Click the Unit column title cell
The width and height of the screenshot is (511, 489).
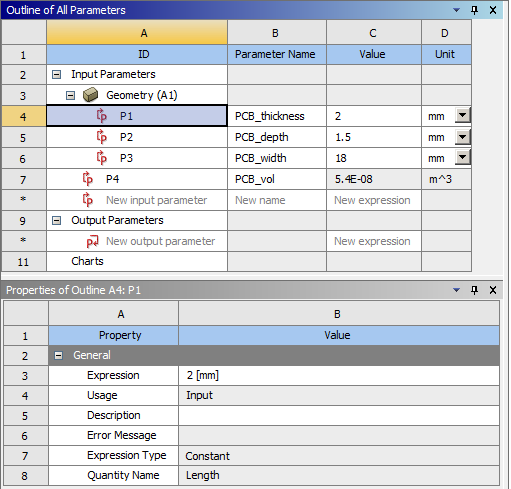tap(446, 54)
